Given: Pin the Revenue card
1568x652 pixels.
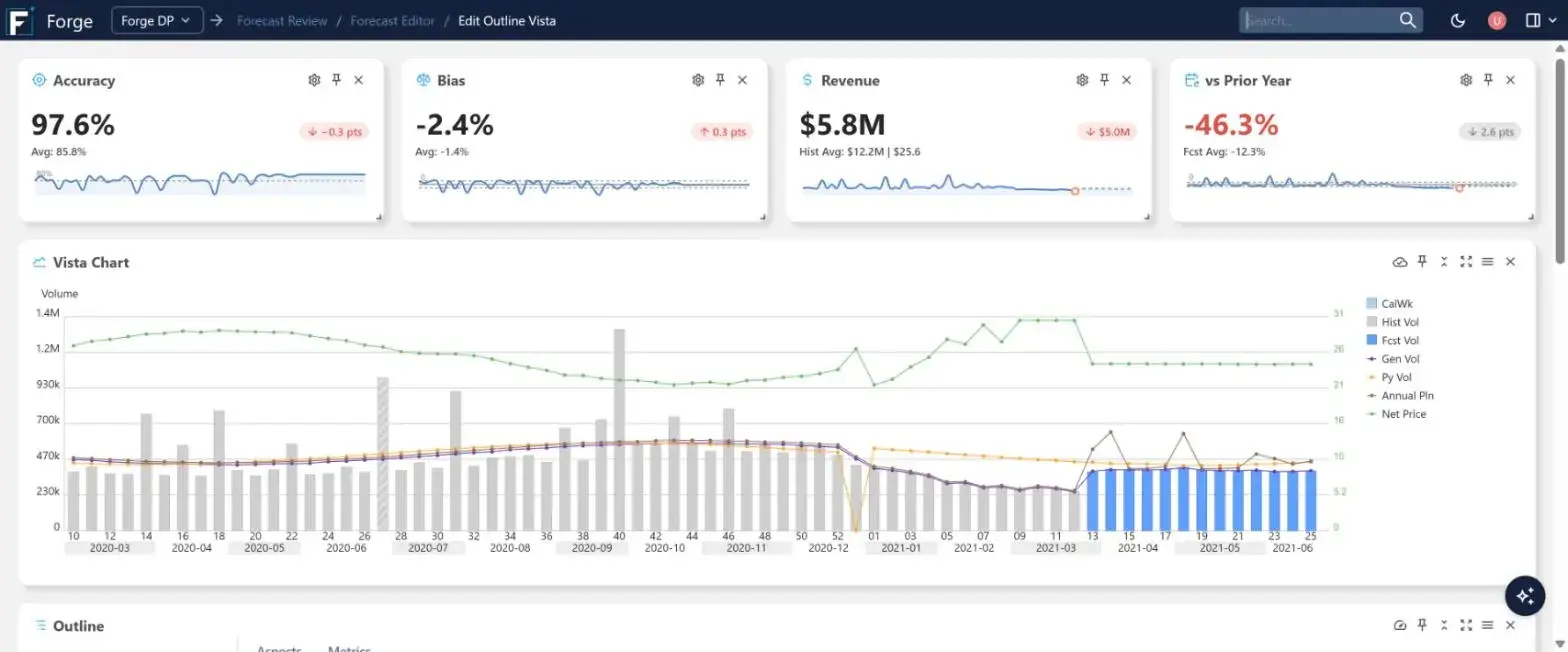Looking at the screenshot, I should tap(1104, 80).
